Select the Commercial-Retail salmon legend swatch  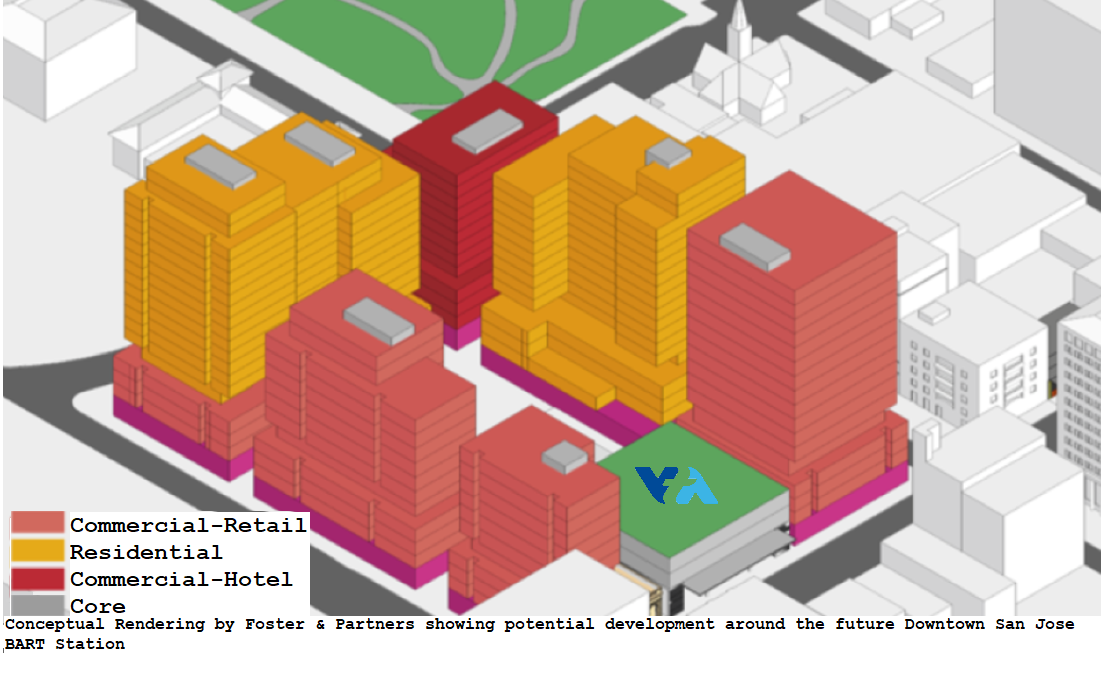point(38,524)
